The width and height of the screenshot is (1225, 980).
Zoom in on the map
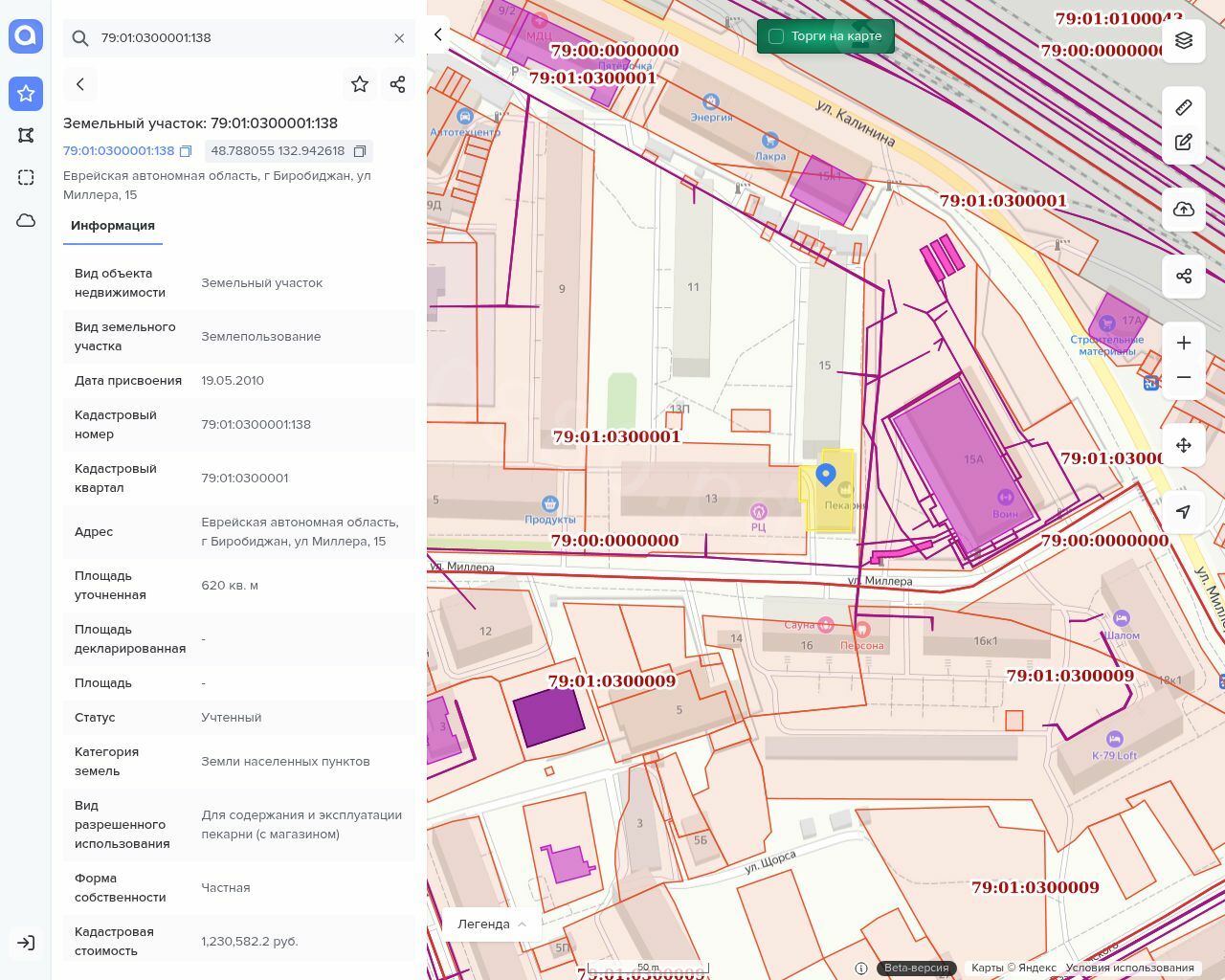1184,343
